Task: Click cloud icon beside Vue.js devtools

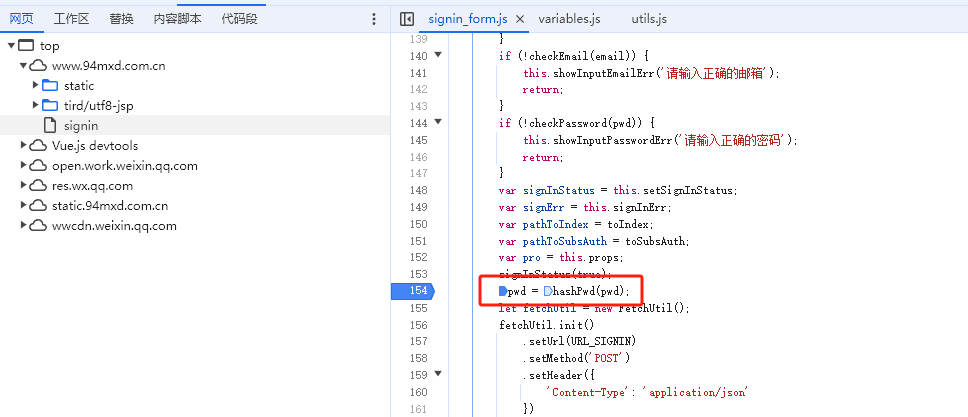Action: (x=38, y=146)
